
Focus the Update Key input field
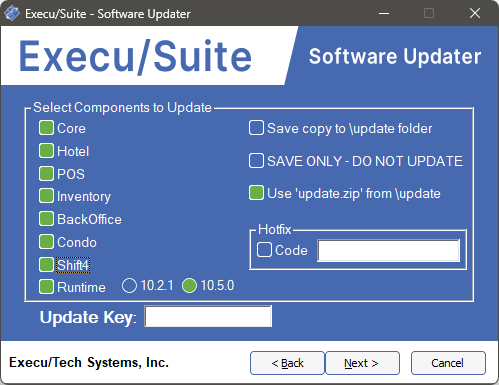(208, 316)
